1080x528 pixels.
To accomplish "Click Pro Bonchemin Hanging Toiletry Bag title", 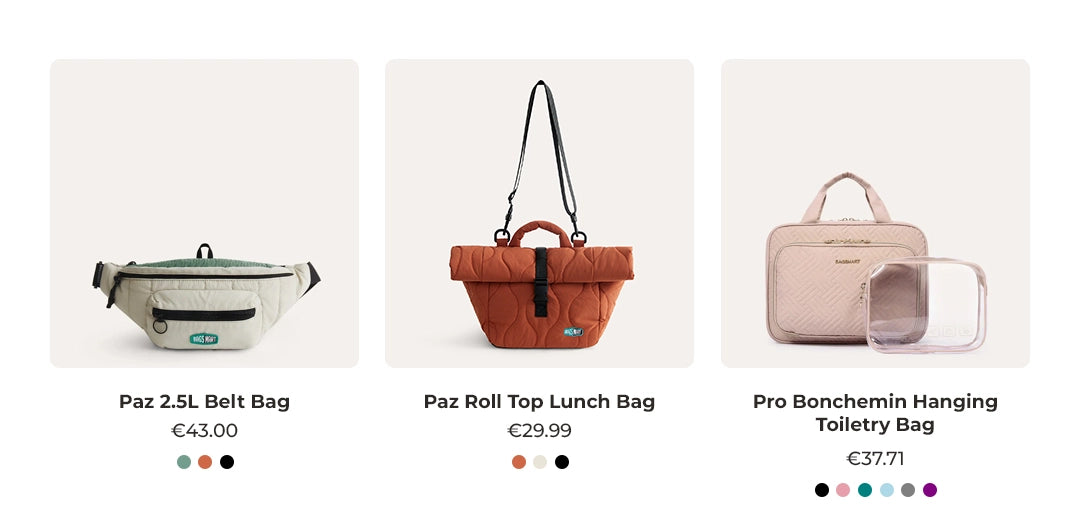I will coord(875,413).
